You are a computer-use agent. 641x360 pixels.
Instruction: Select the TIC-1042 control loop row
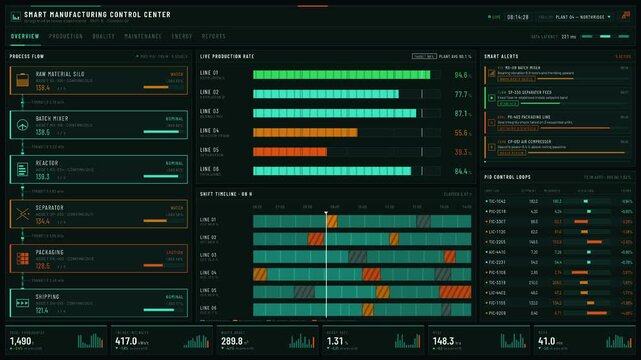click(x=558, y=201)
